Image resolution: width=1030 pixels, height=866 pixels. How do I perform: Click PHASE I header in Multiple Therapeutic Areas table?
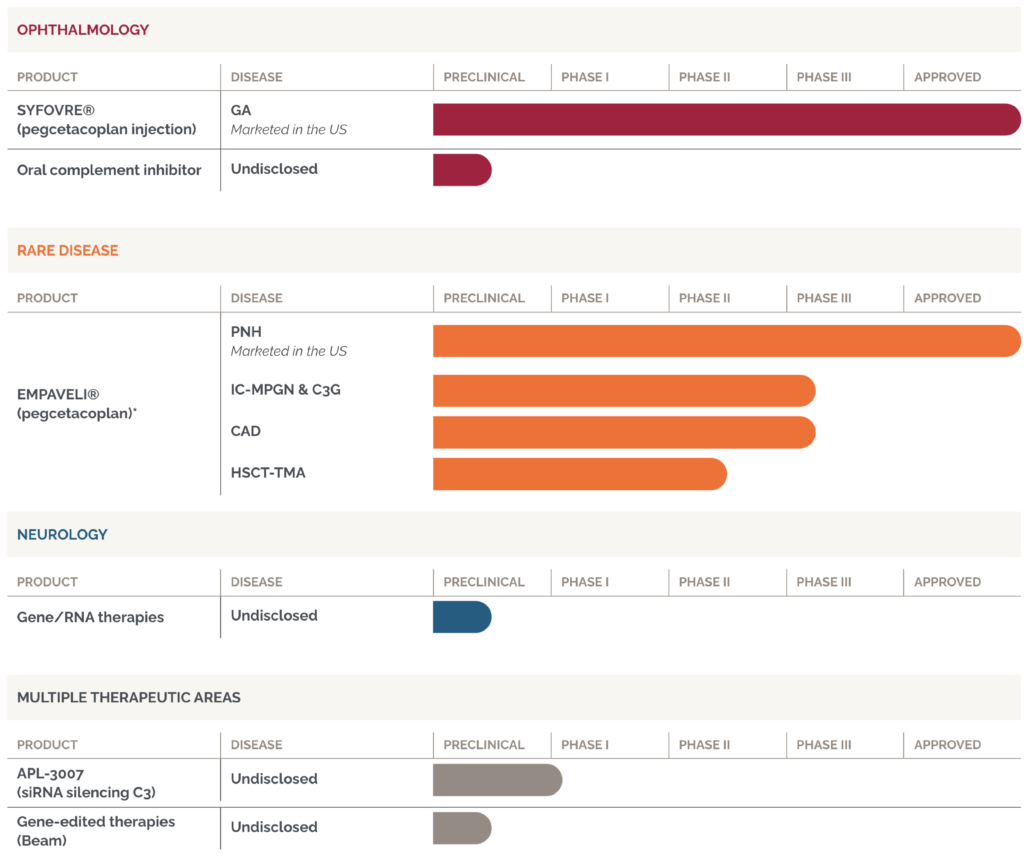tap(585, 744)
